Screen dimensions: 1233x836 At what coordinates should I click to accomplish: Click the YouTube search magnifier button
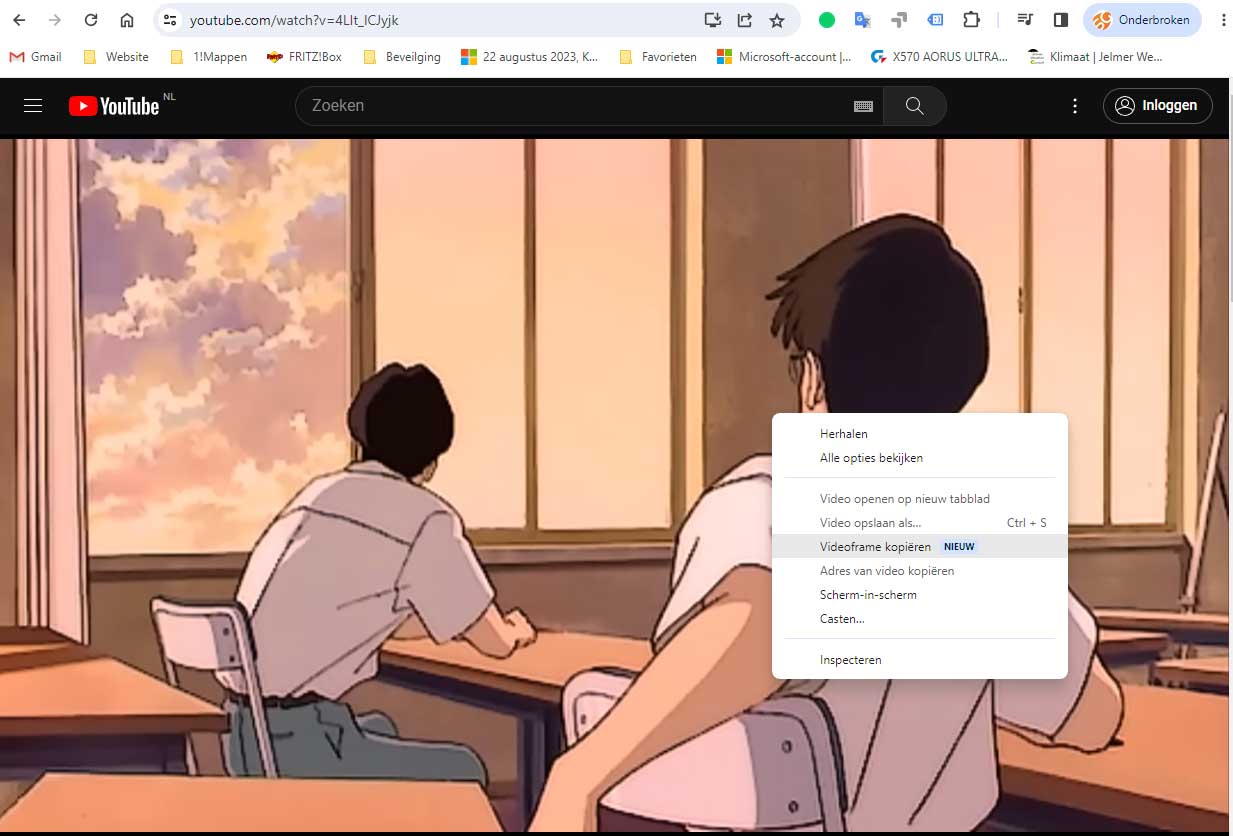(x=915, y=105)
